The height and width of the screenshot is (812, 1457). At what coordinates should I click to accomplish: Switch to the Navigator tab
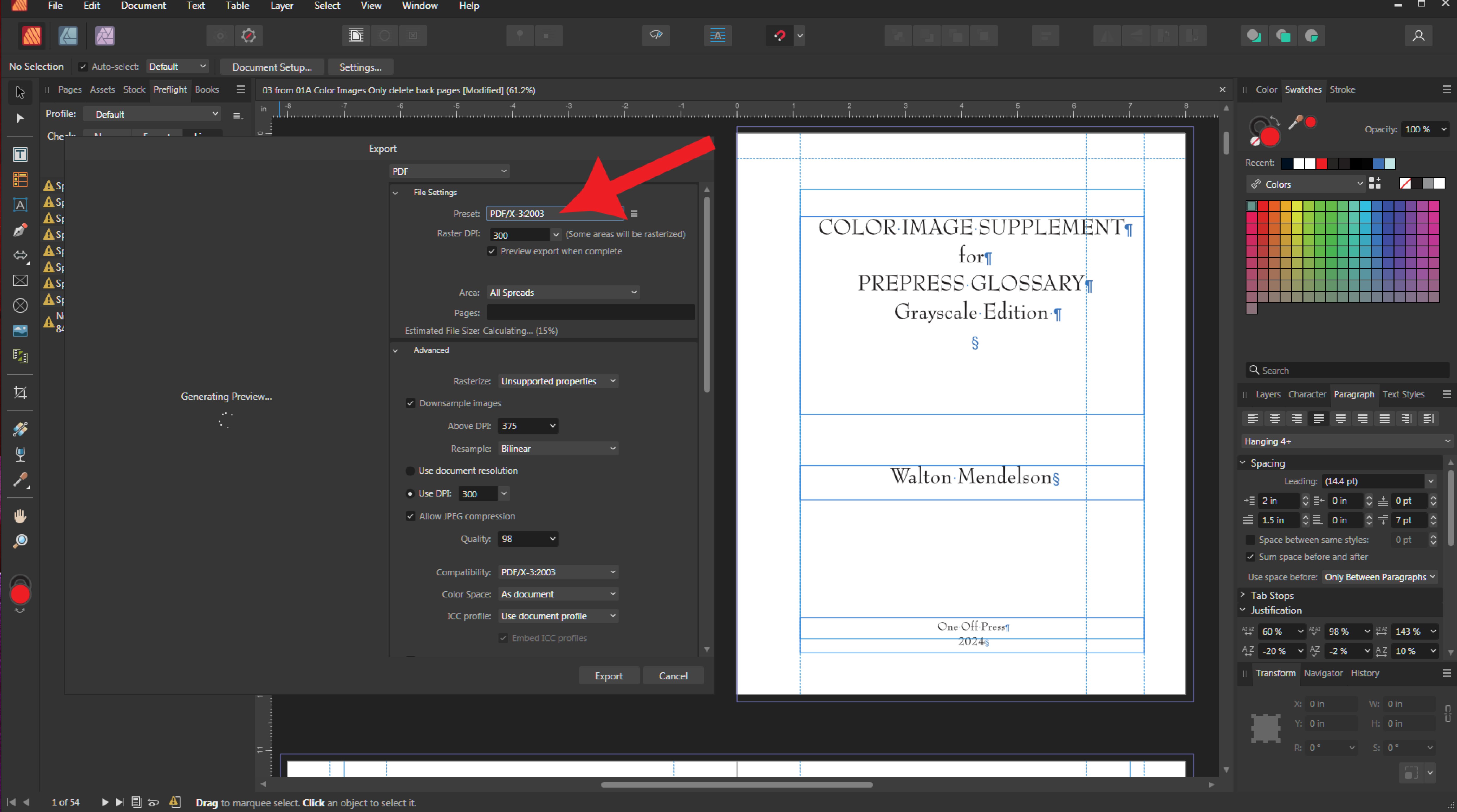(1323, 673)
